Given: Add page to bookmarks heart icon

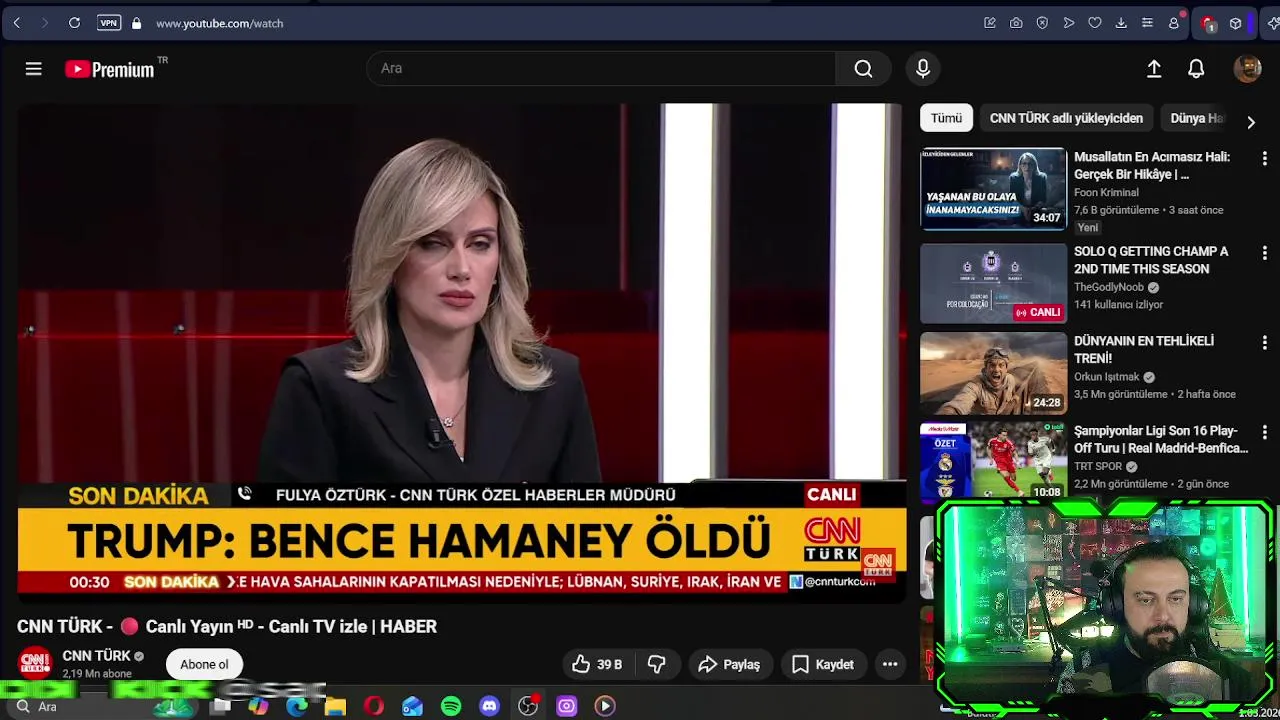Looking at the screenshot, I should tap(1095, 23).
